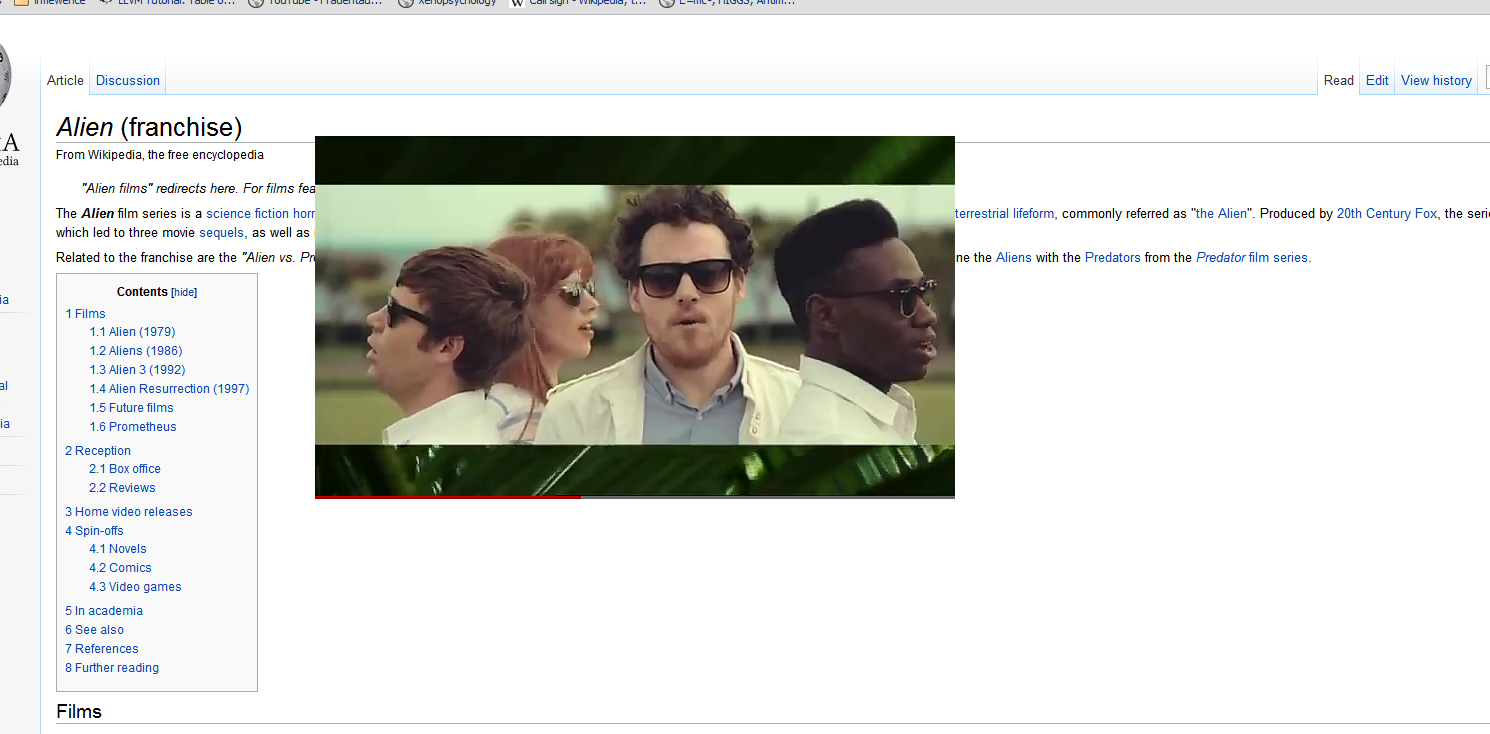Image resolution: width=1490 pixels, height=734 pixels.
Task: Jump to section 1.1 Alien (1979)
Action: click(132, 332)
